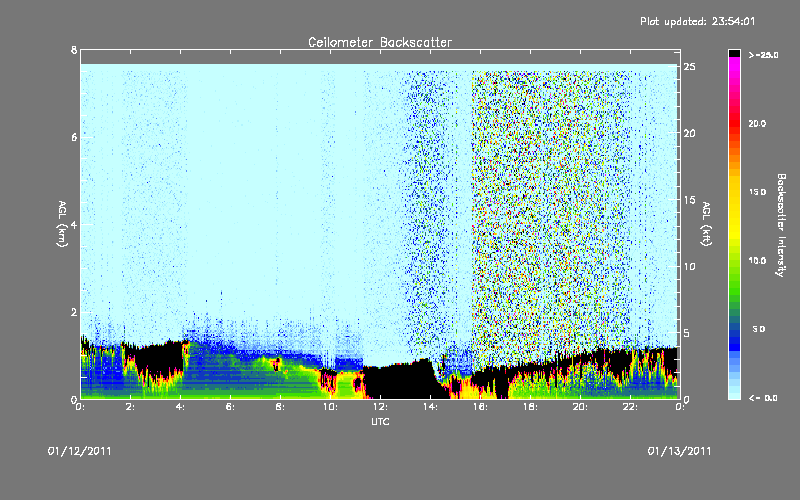Select the Backscatter Intensity colorbar title
The height and width of the screenshot is (500, 800).
[781, 225]
